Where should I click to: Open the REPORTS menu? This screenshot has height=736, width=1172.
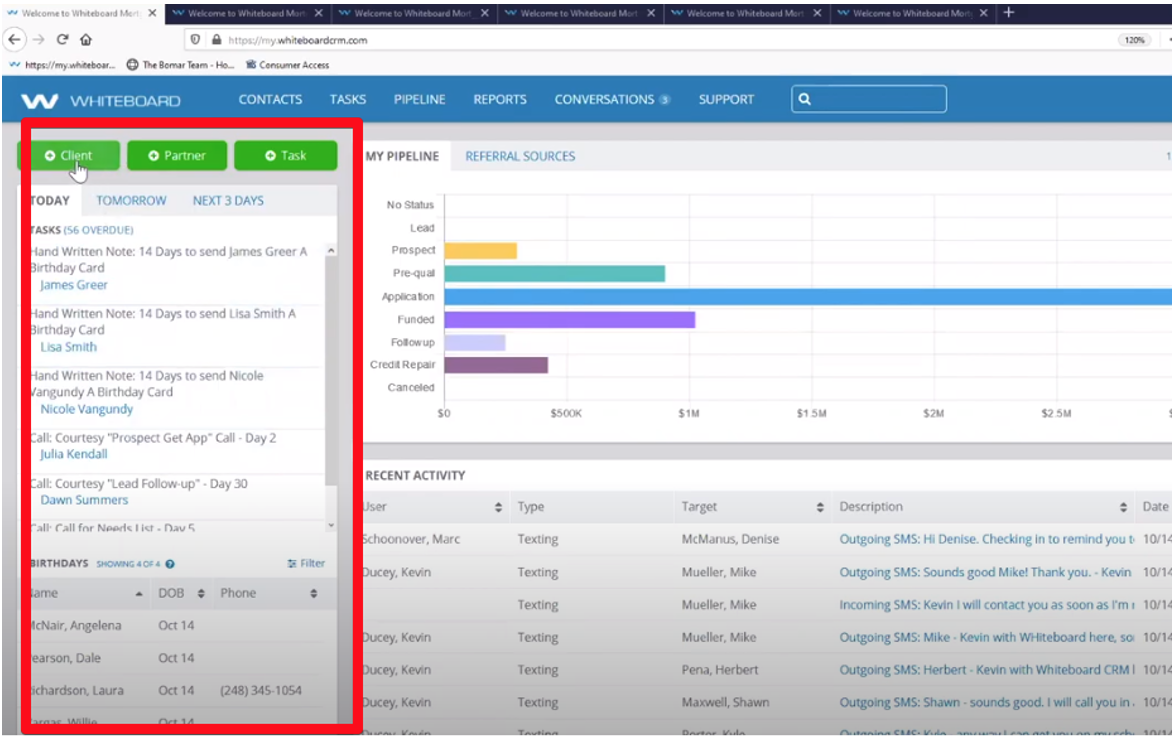500,99
